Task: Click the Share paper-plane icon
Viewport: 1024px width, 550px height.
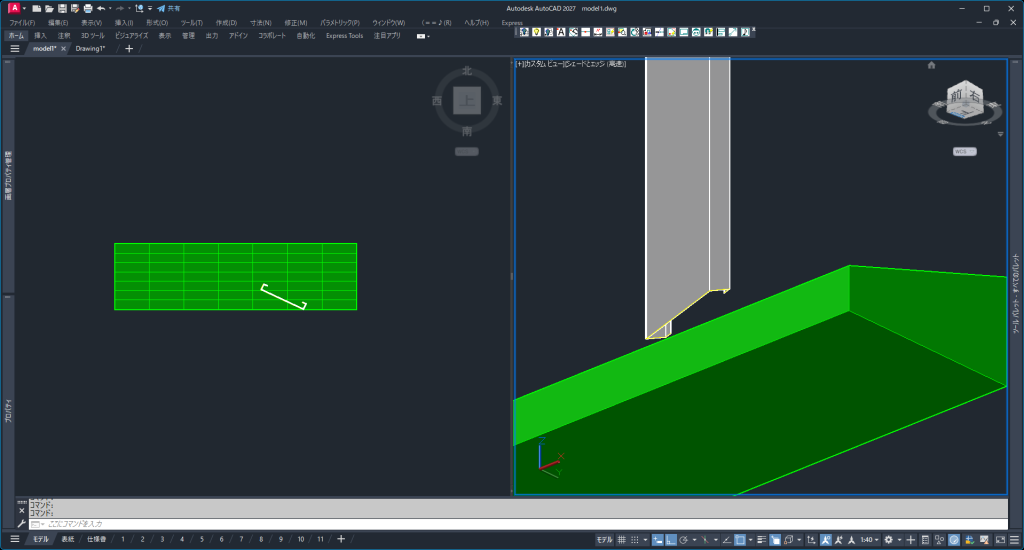Action: 160,8
